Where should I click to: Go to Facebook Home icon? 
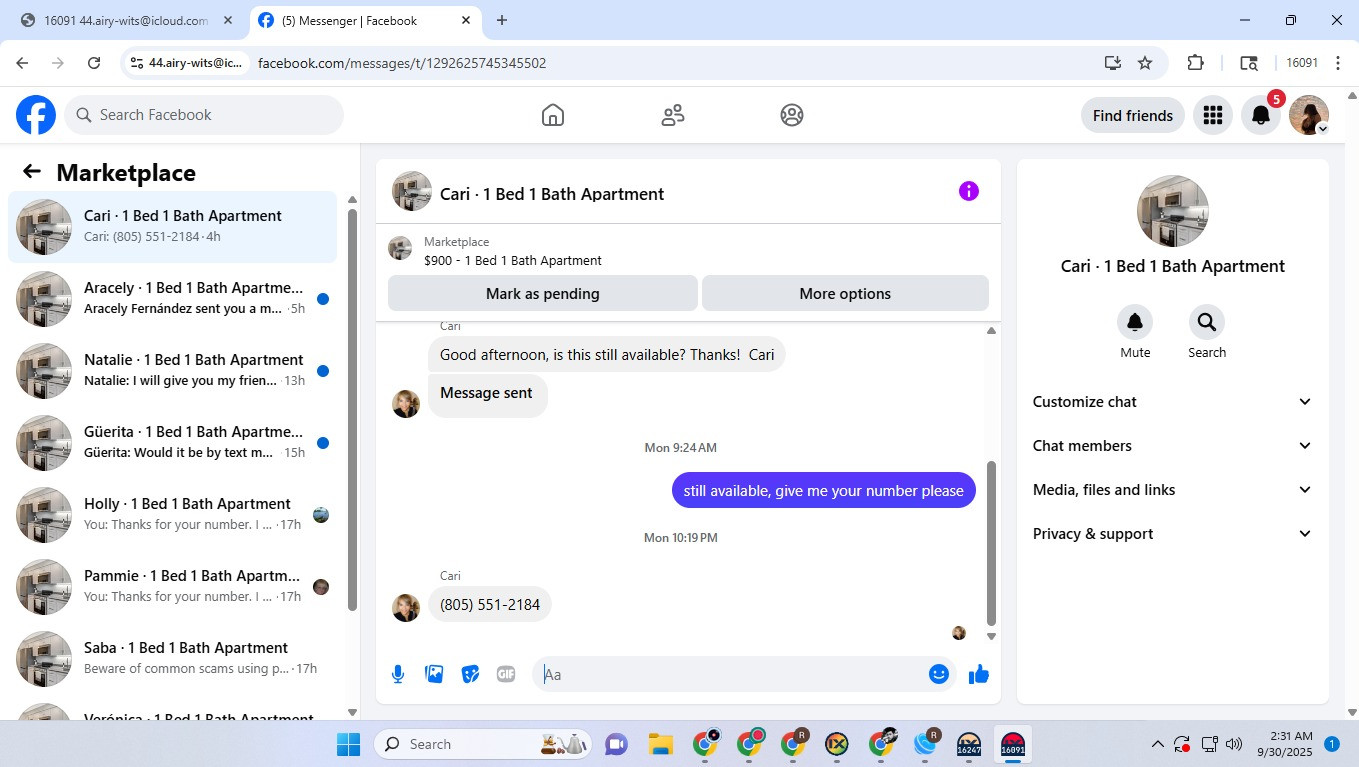pos(553,115)
